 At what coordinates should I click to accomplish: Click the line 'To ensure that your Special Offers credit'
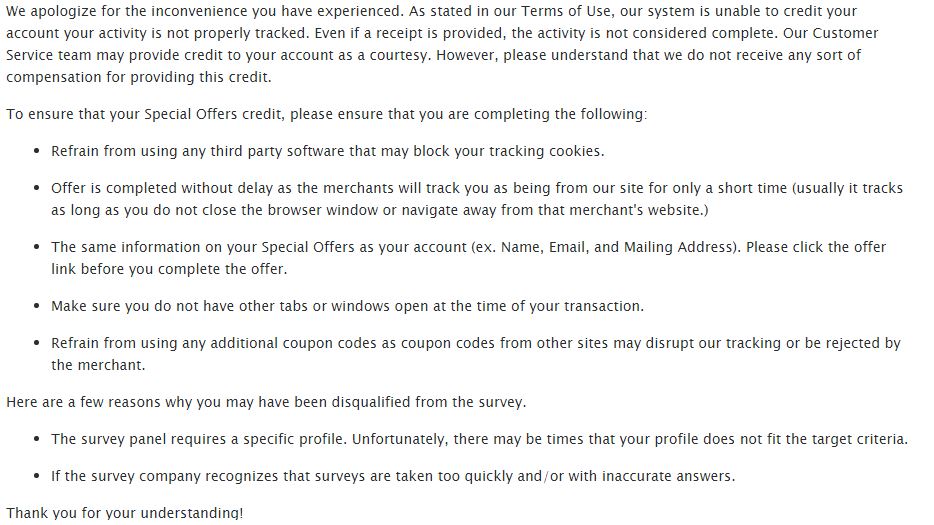326,114
